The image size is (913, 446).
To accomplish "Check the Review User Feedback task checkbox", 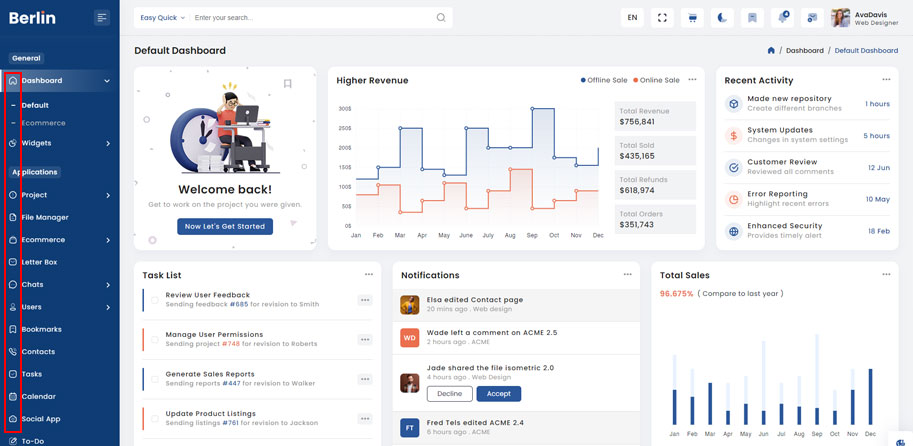I will click(x=155, y=299).
